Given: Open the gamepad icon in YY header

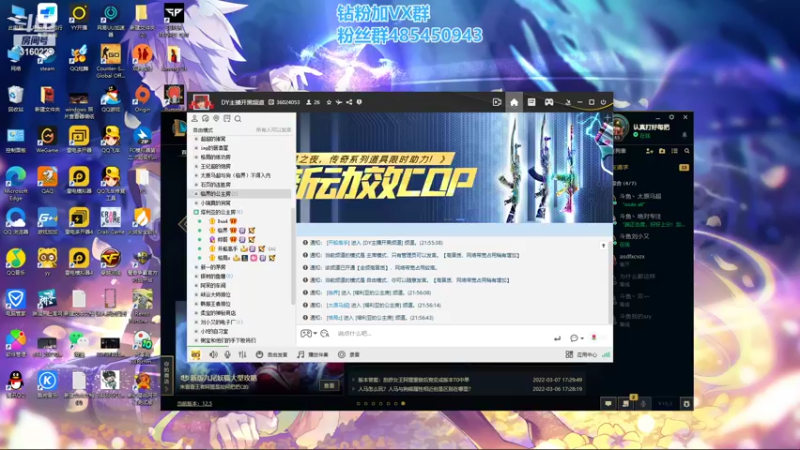Looking at the screenshot, I should coord(548,103).
